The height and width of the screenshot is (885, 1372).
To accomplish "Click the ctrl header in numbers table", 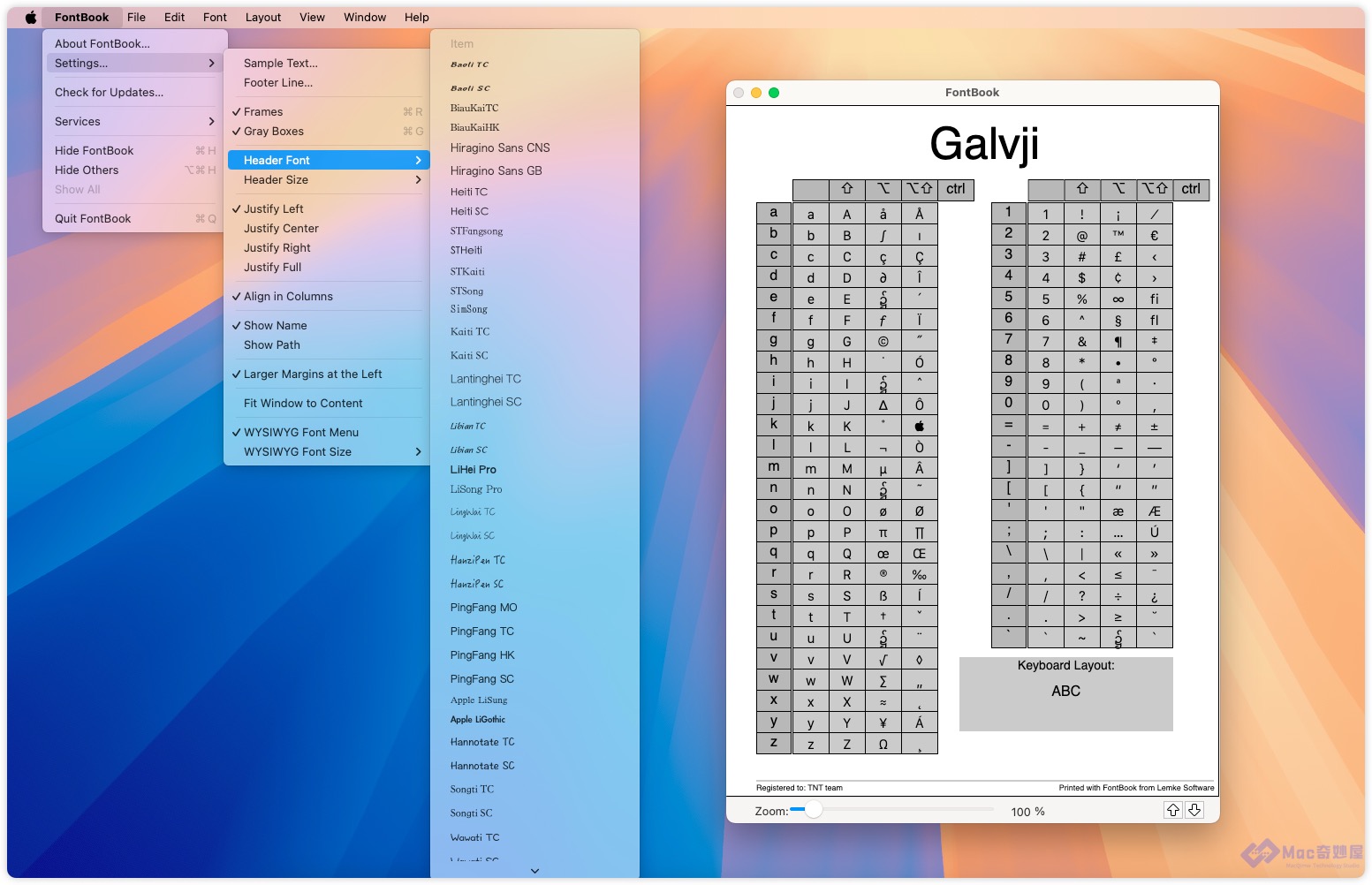I will click(1191, 189).
